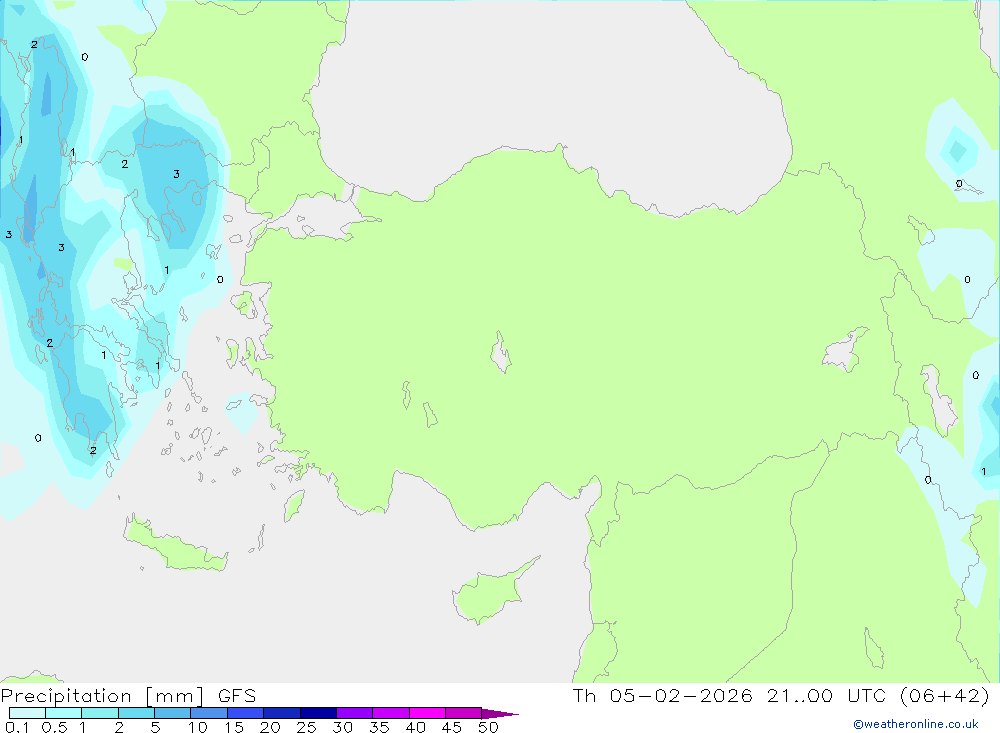Click the legend scale value '25'
The height and width of the screenshot is (733, 1000).
click(x=307, y=727)
